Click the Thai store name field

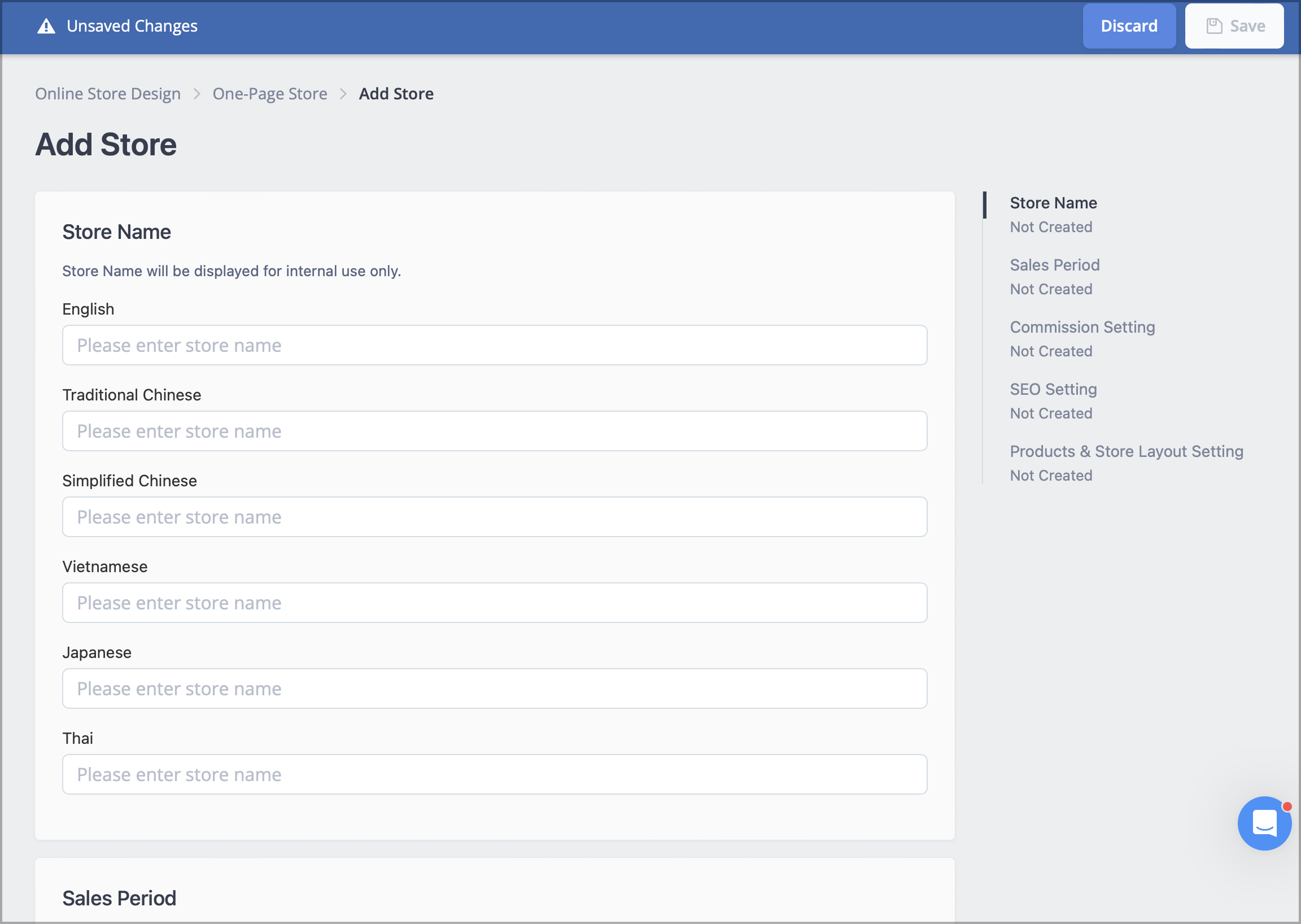click(x=494, y=774)
